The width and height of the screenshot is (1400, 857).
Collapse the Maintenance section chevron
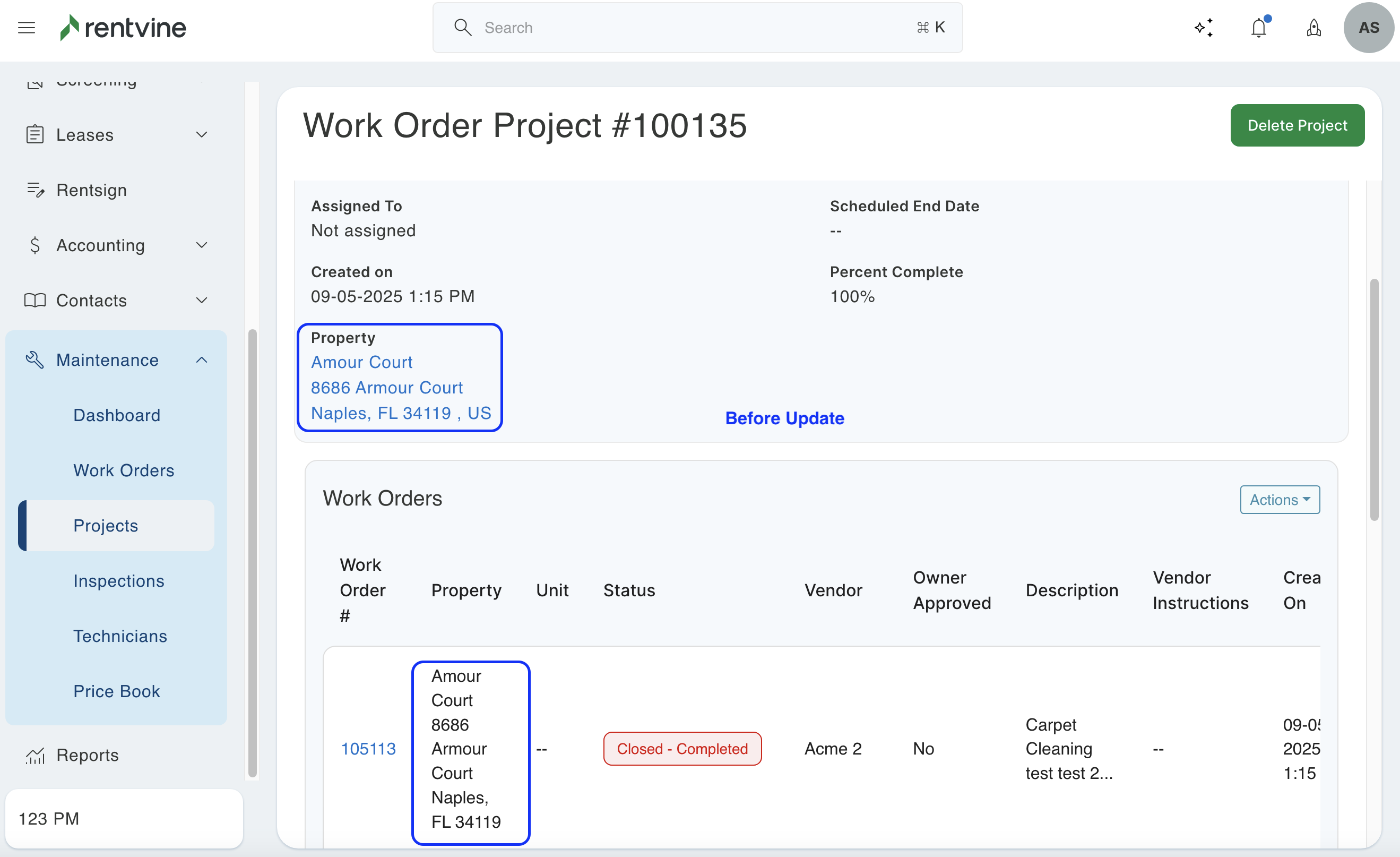click(202, 359)
